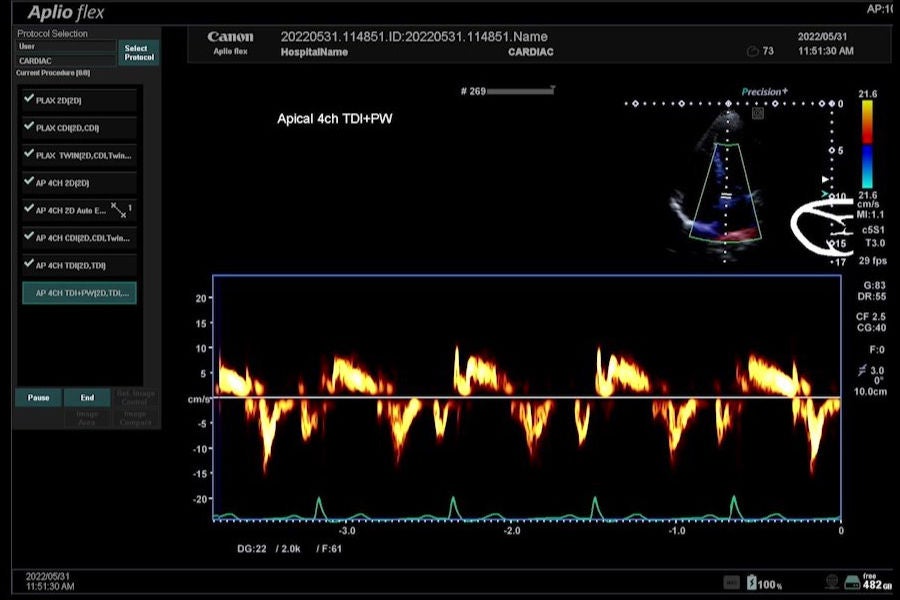Click the dimmed keyboard icon in status bar
This screenshot has width=900, height=600.
pos(731,583)
